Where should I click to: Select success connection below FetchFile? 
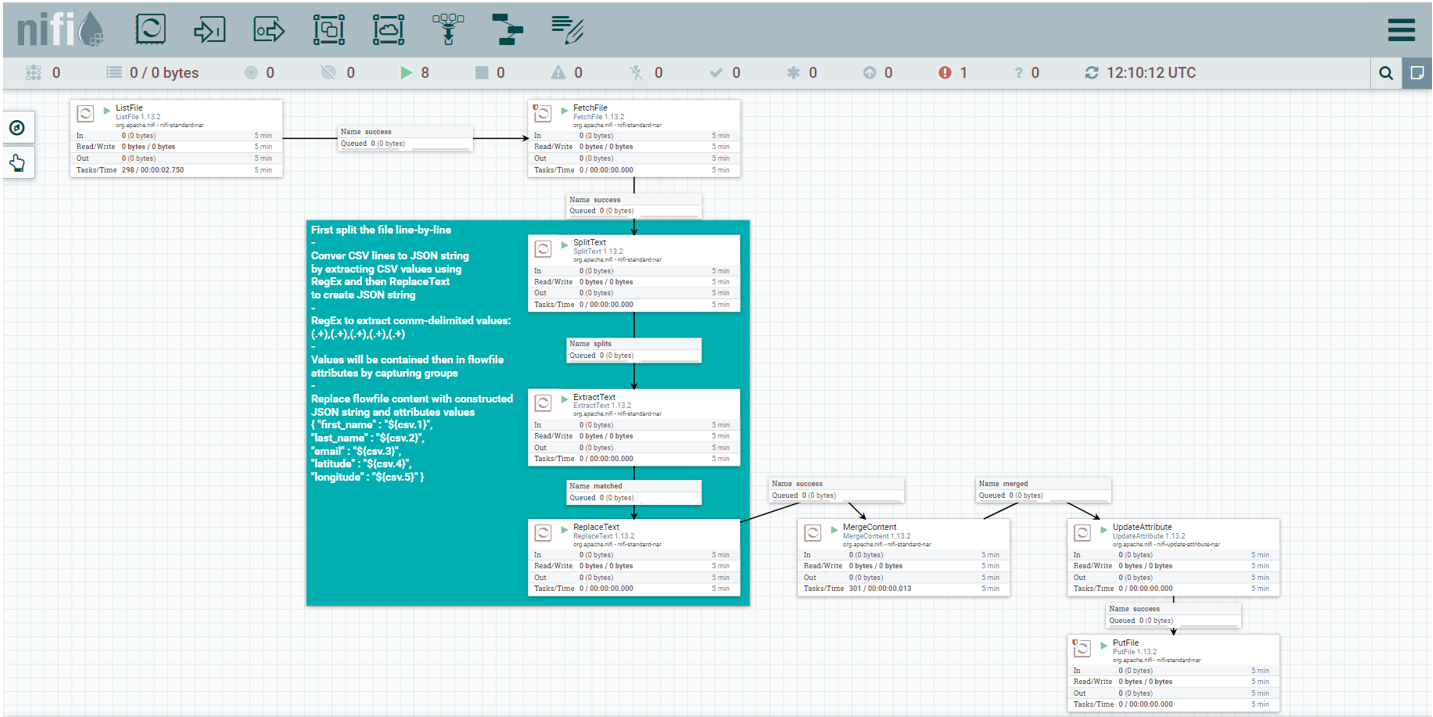click(x=634, y=206)
